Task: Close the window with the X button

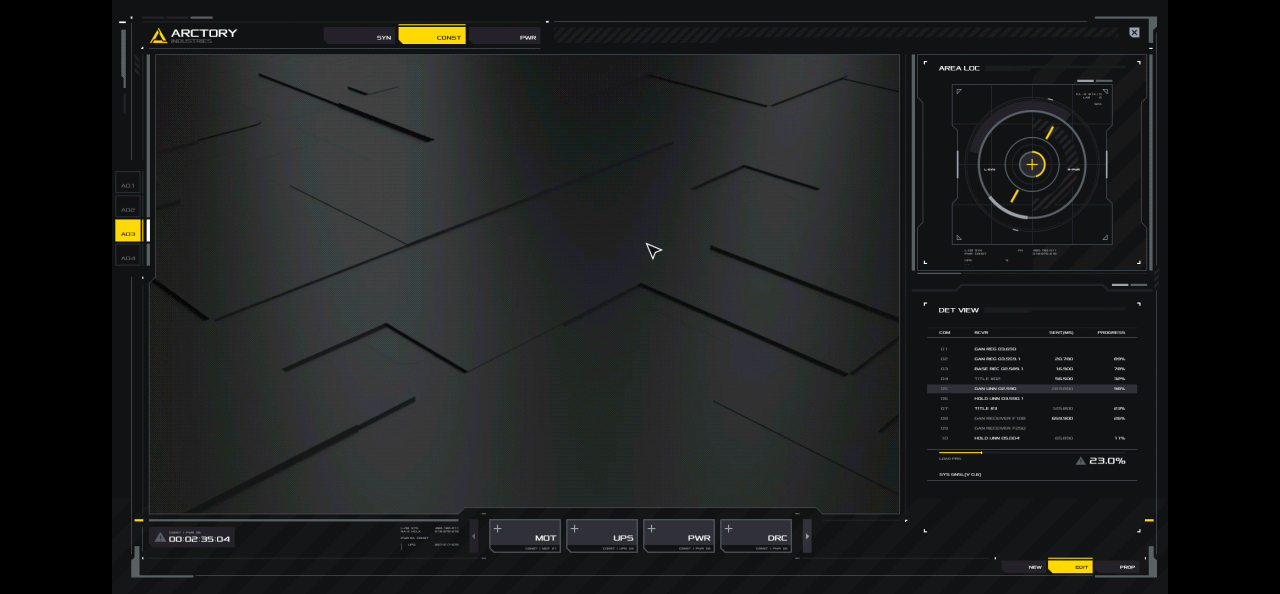Action: pyautogui.click(x=1134, y=32)
